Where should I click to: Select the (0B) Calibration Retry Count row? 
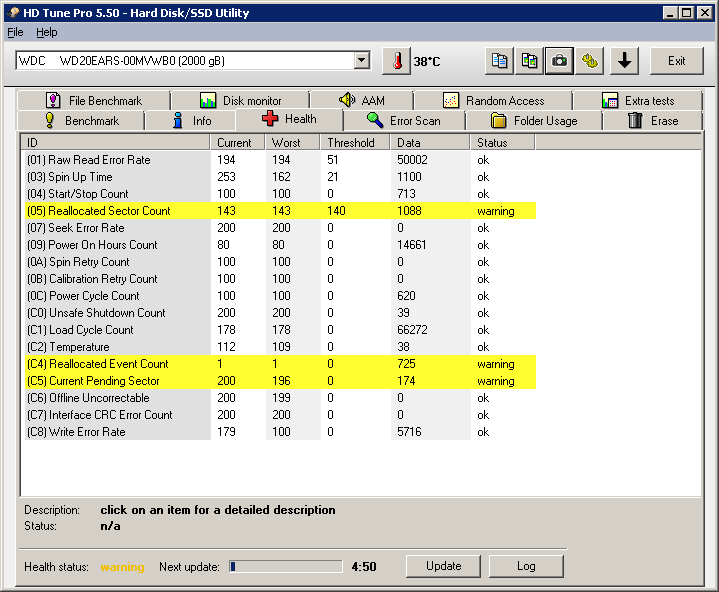pyautogui.click(x=280, y=278)
